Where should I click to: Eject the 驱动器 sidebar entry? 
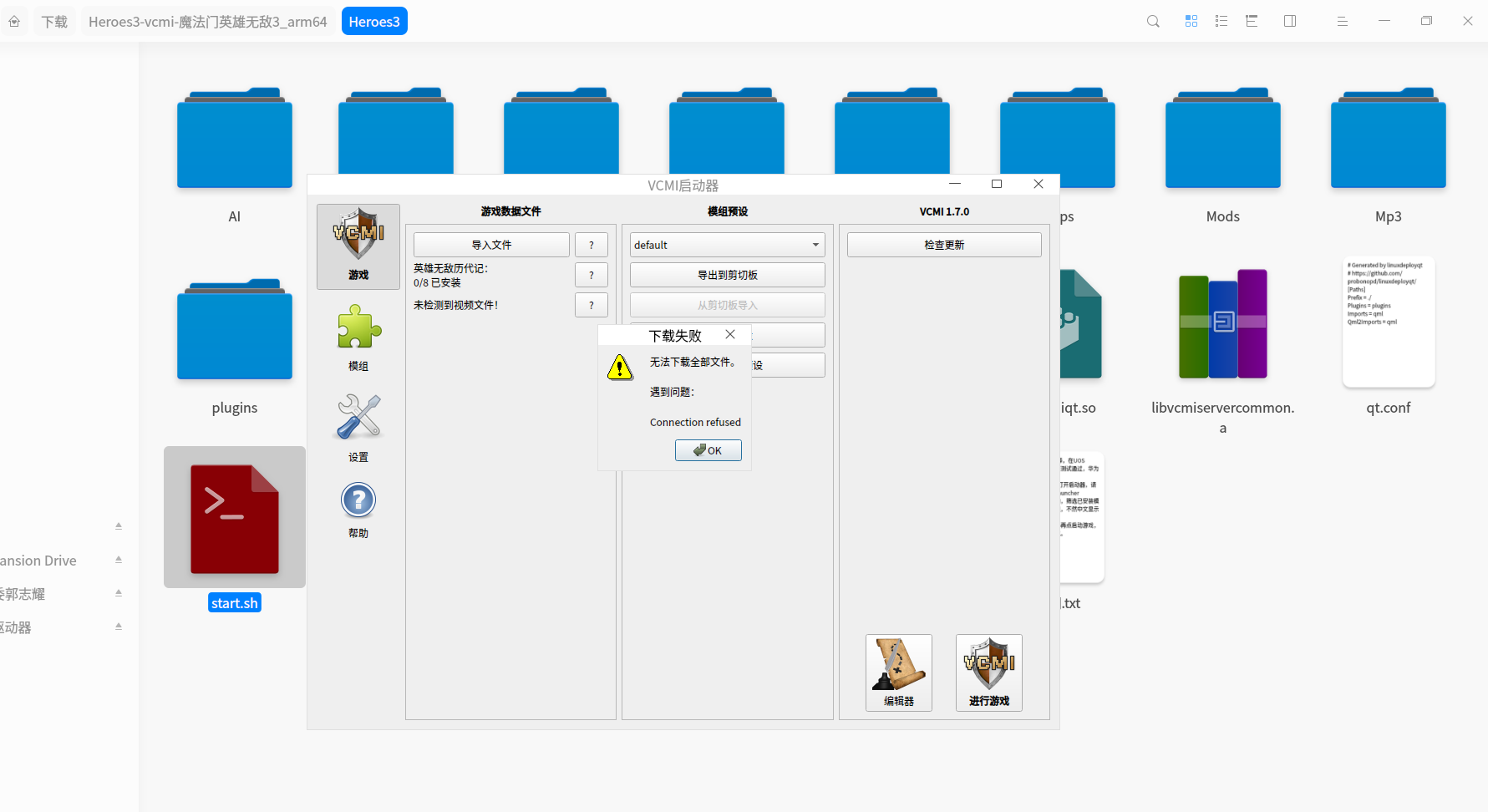coord(119,627)
